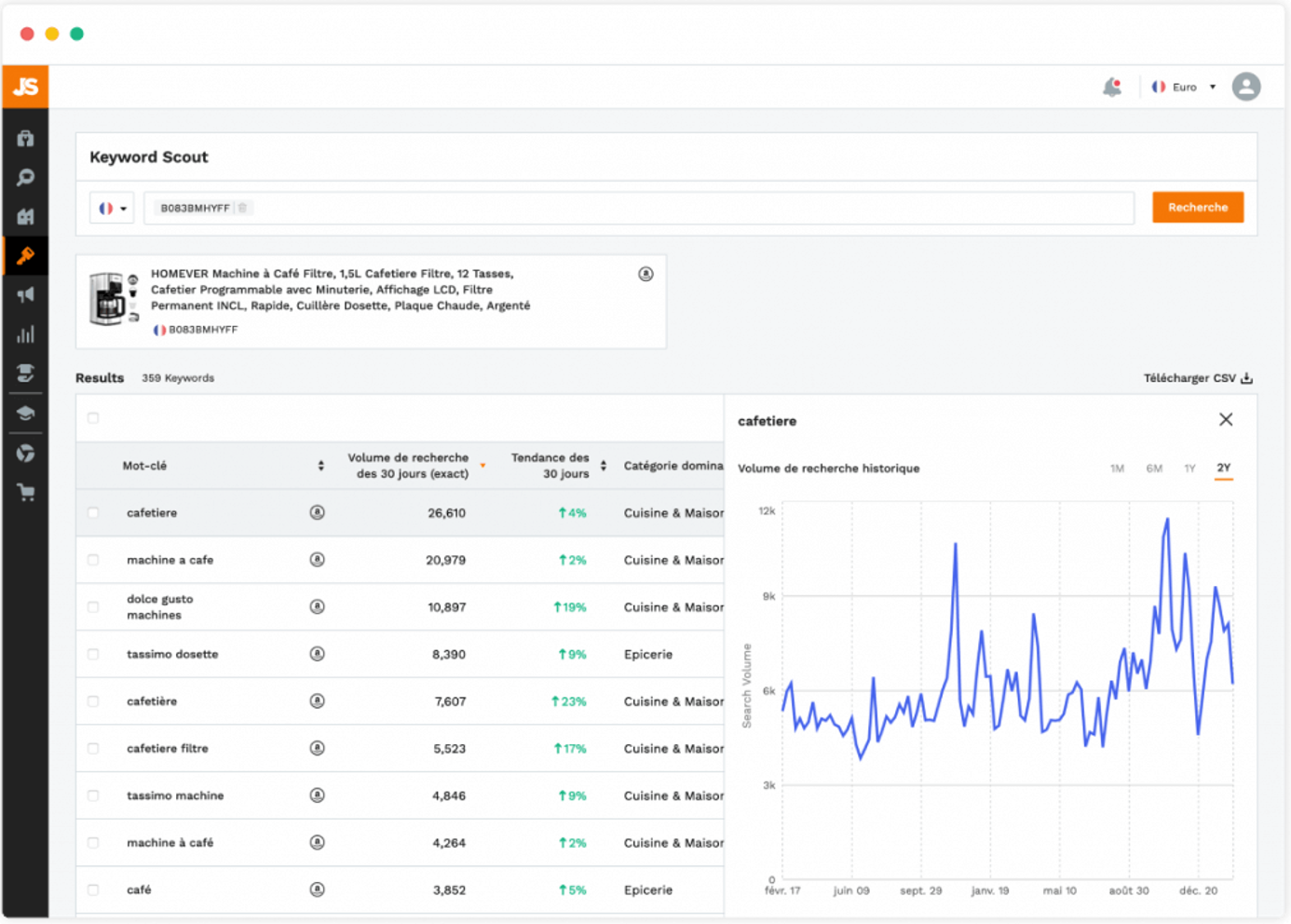Click the Catégorie dominante column header
The width and height of the screenshot is (1291, 924).
click(673, 466)
